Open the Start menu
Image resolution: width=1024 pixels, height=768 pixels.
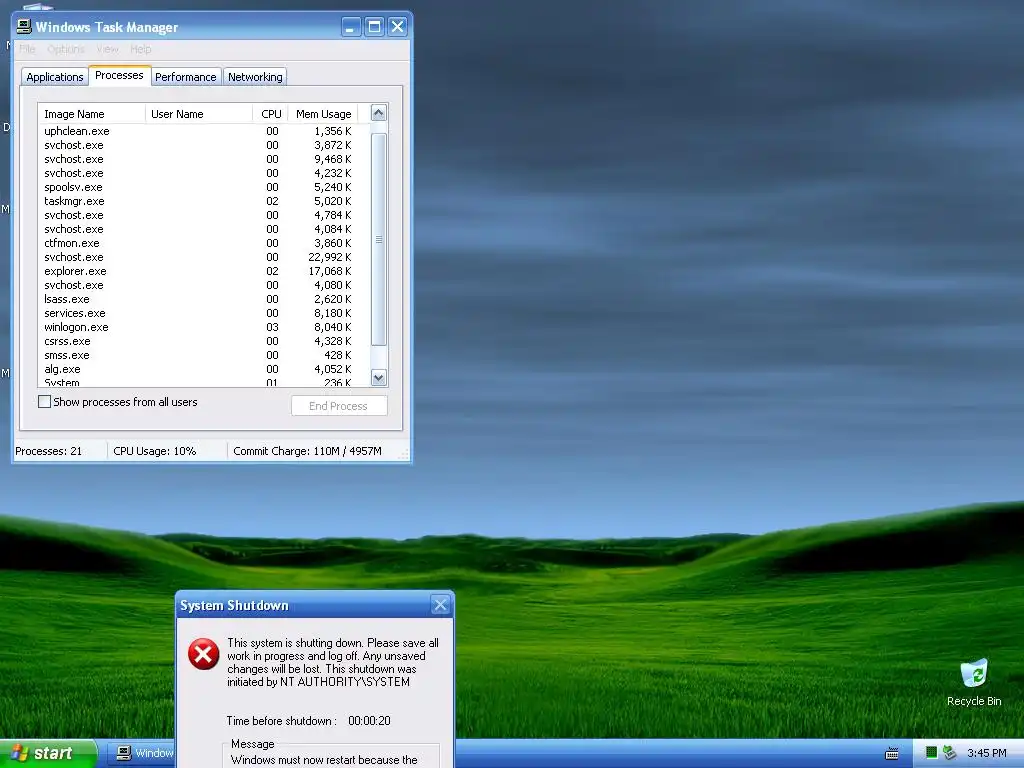click(48, 754)
